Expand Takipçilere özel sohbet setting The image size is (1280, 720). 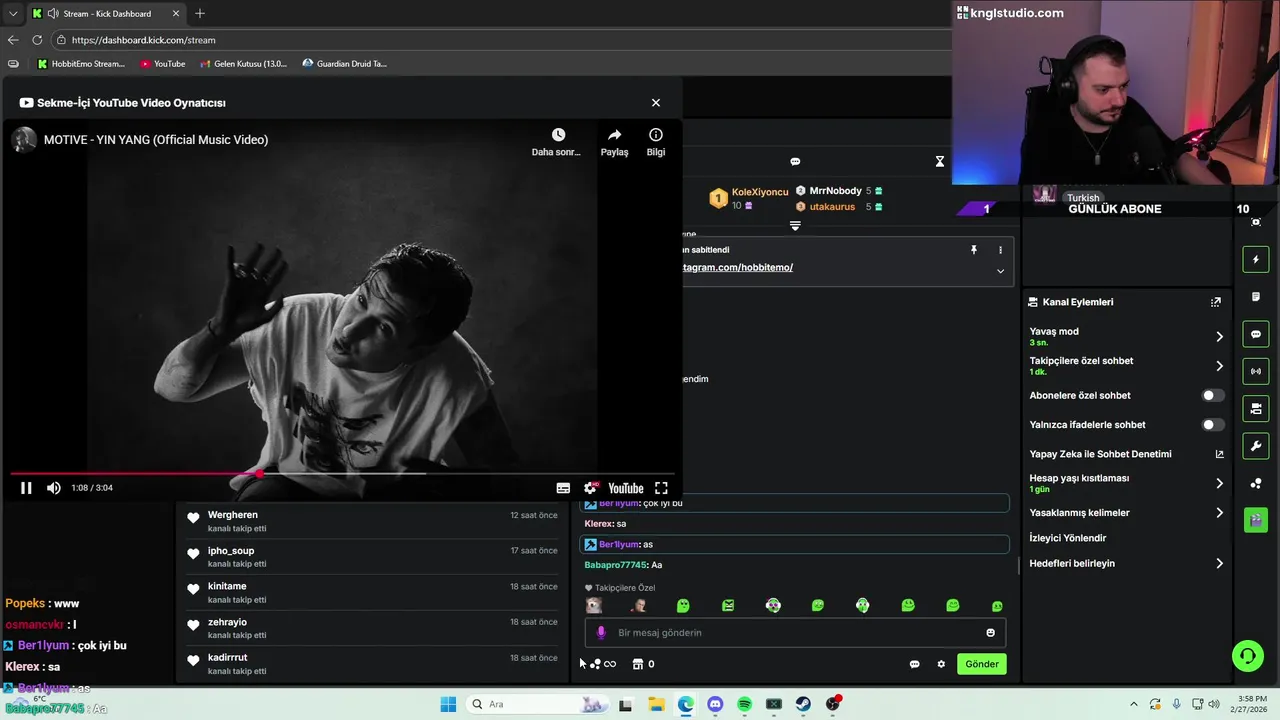[x=1126, y=366]
